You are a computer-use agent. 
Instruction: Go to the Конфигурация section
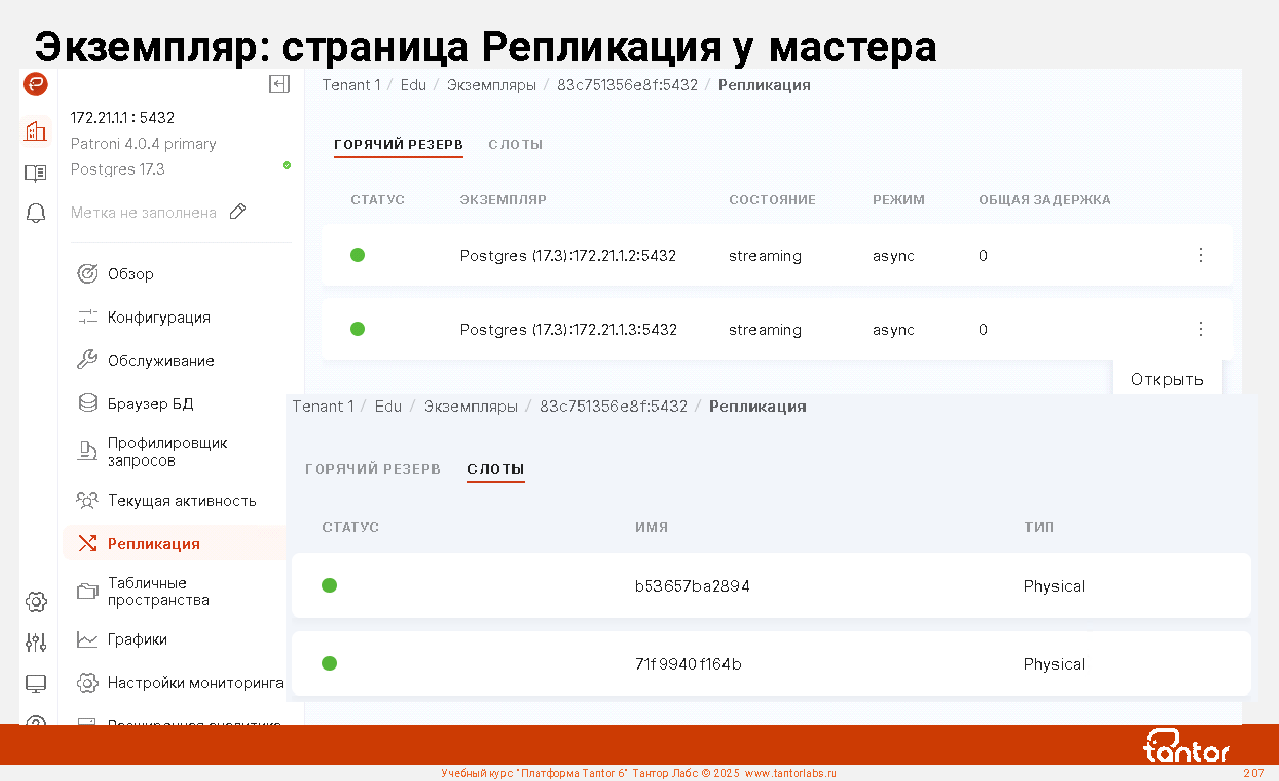coord(158,317)
